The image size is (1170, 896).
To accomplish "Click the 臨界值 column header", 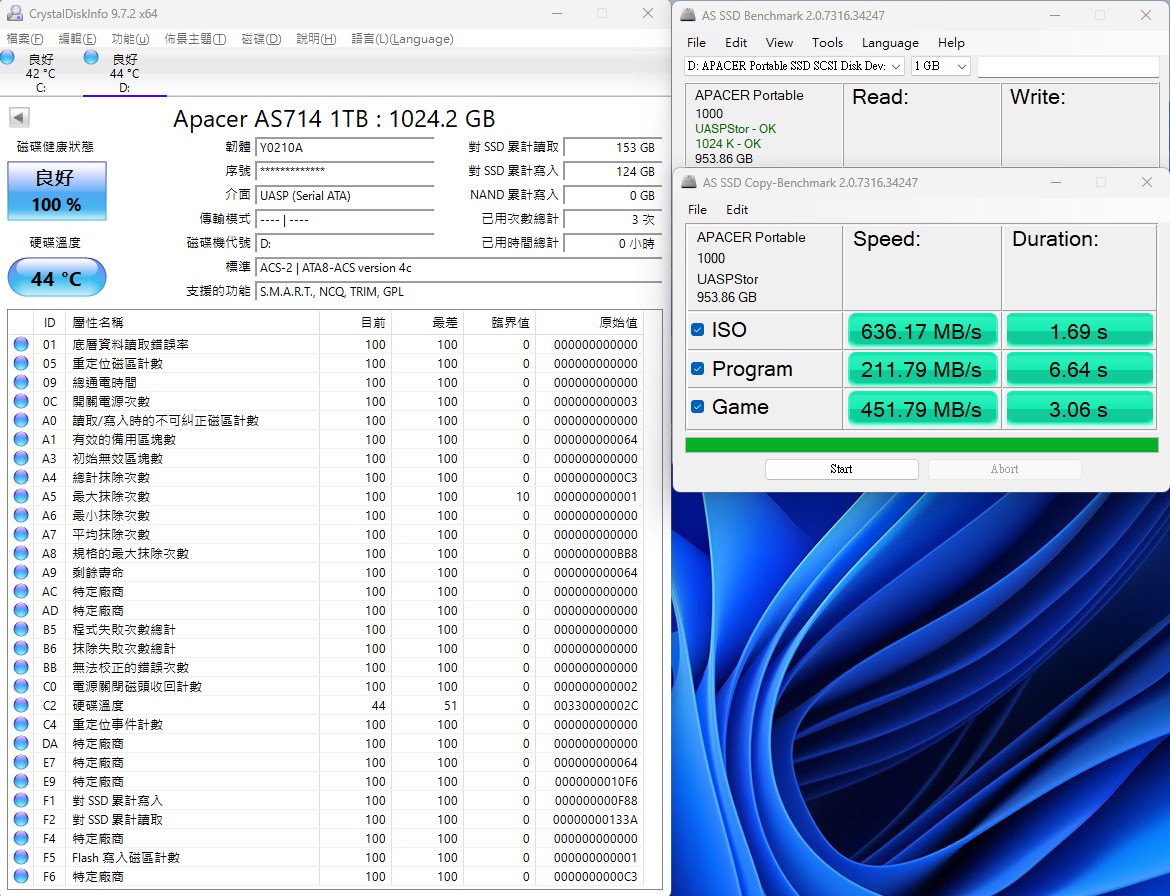I will [x=510, y=322].
